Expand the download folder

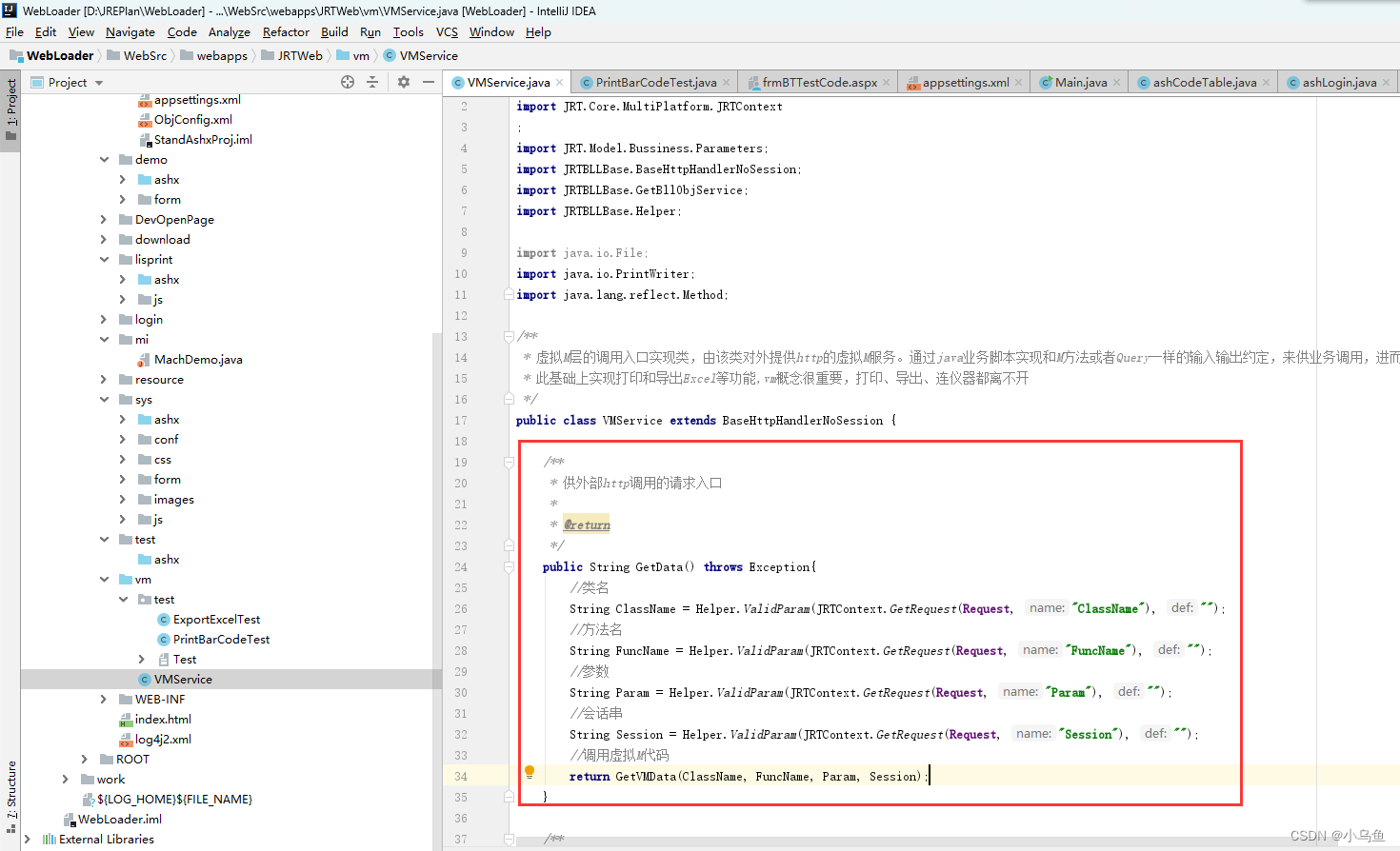(x=104, y=240)
